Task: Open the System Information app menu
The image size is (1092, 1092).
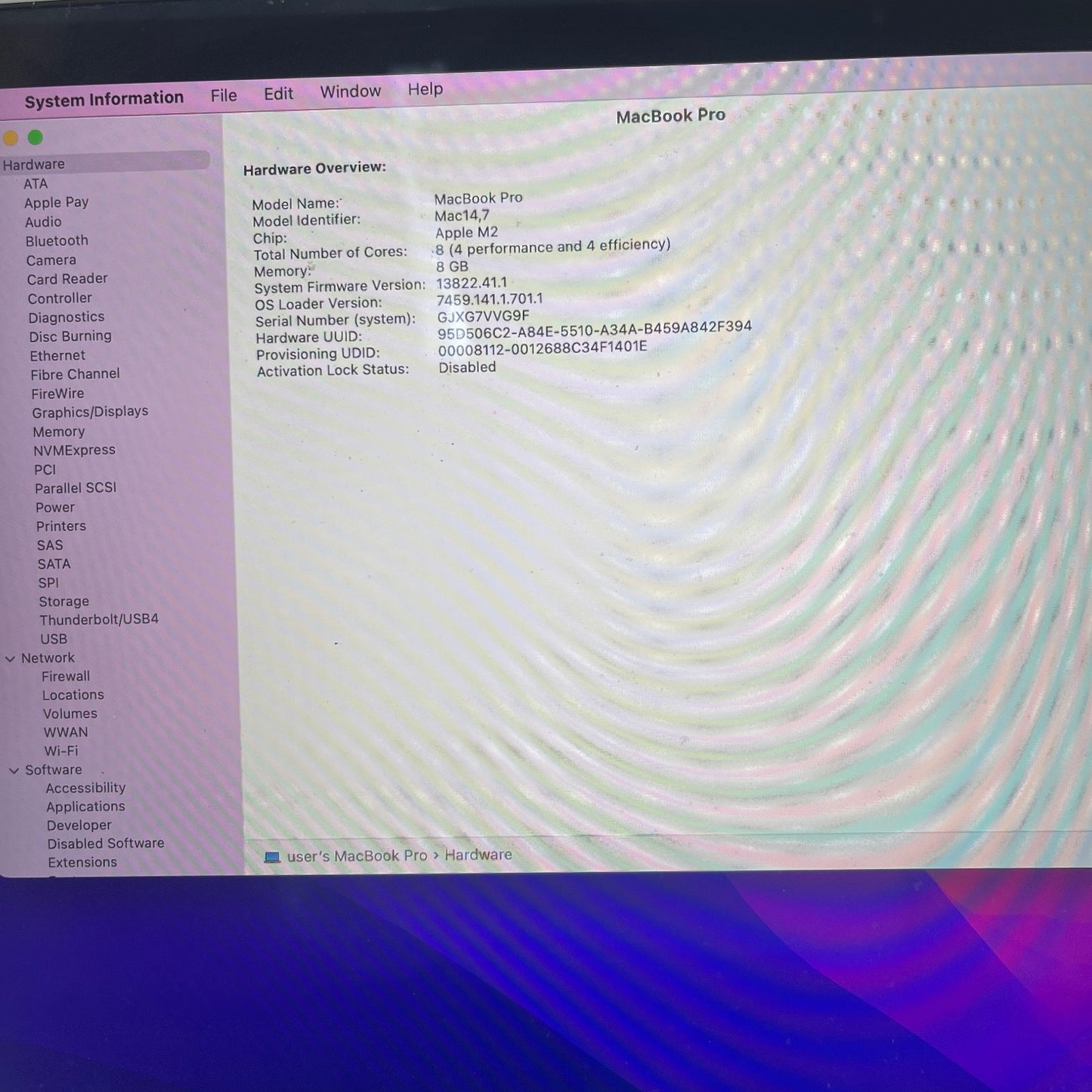Action: (x=104, y=99)
